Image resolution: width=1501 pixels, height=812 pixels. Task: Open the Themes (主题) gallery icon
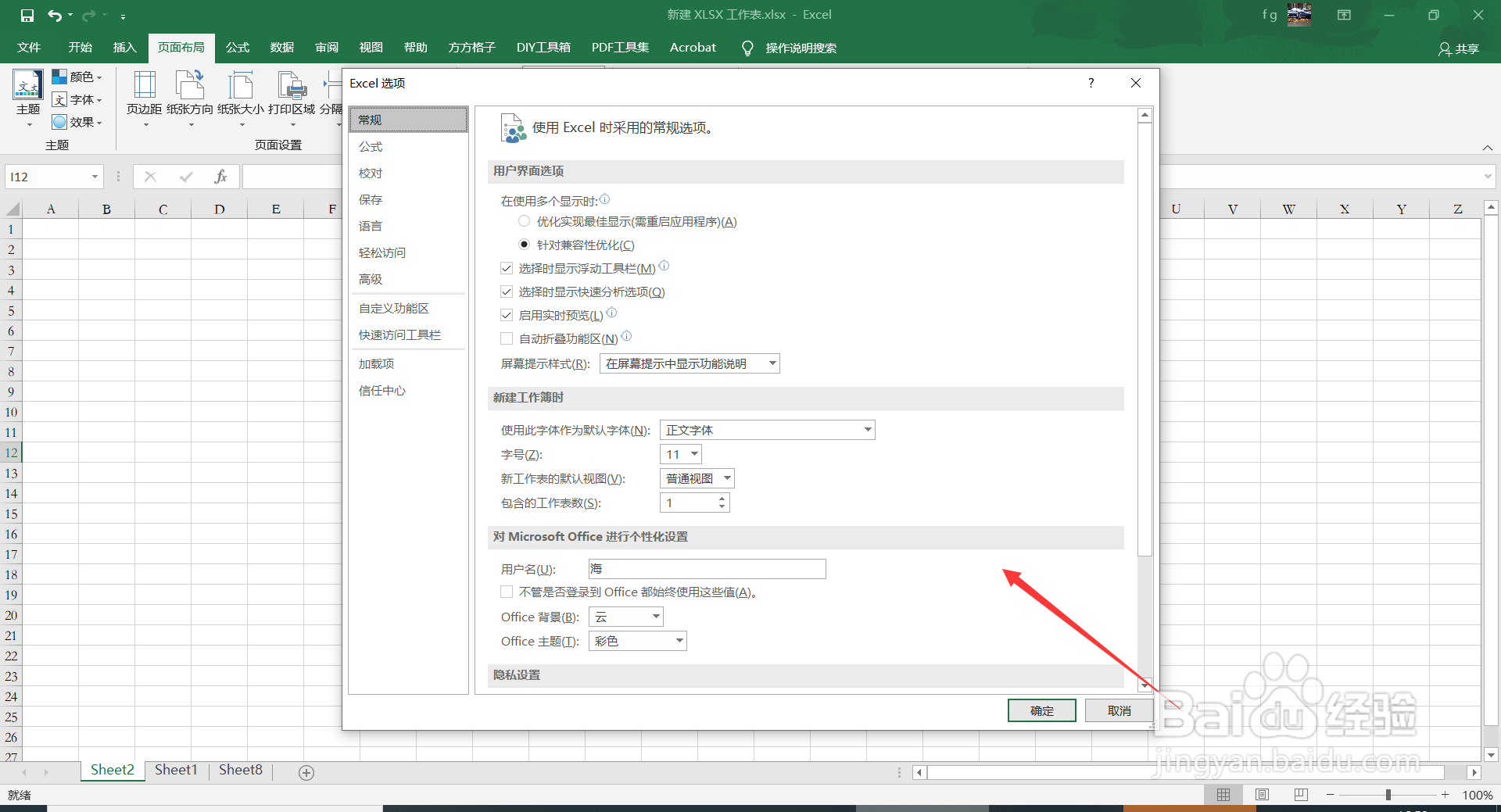(x=28, y=84)
